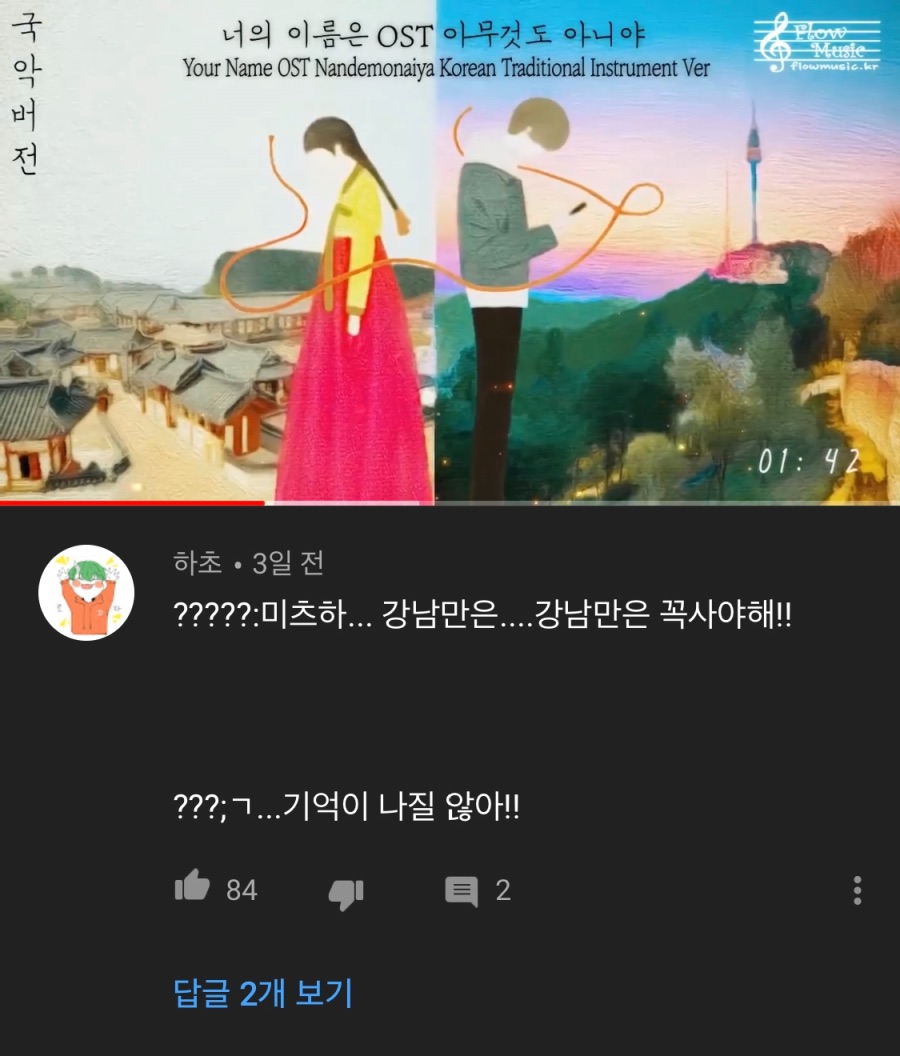
Task: Click the 01:42 timer overlay on the video
Action: [x=808, y=462]
